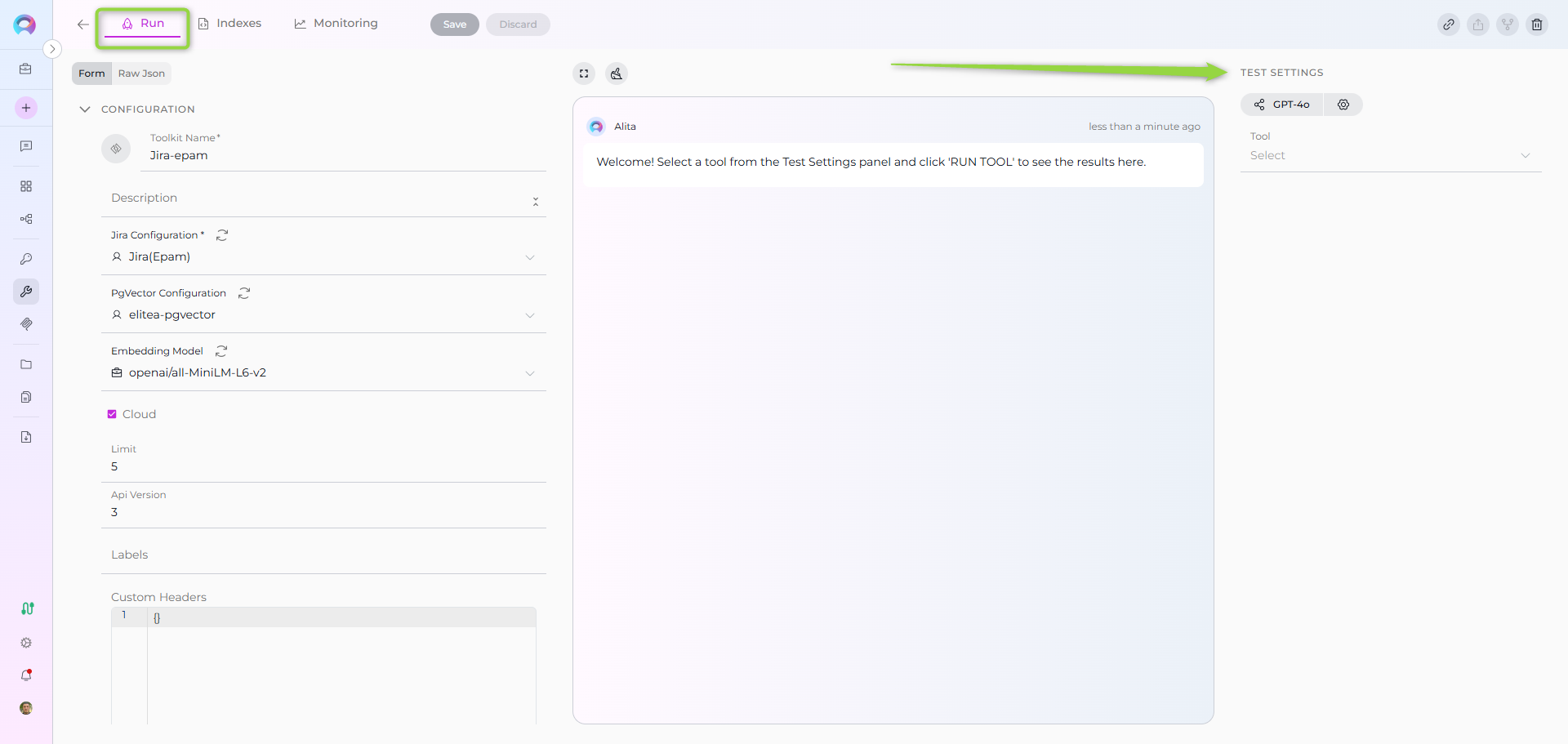Click the clear chat broom icon

pyautogui.click(x=617, y=74)
